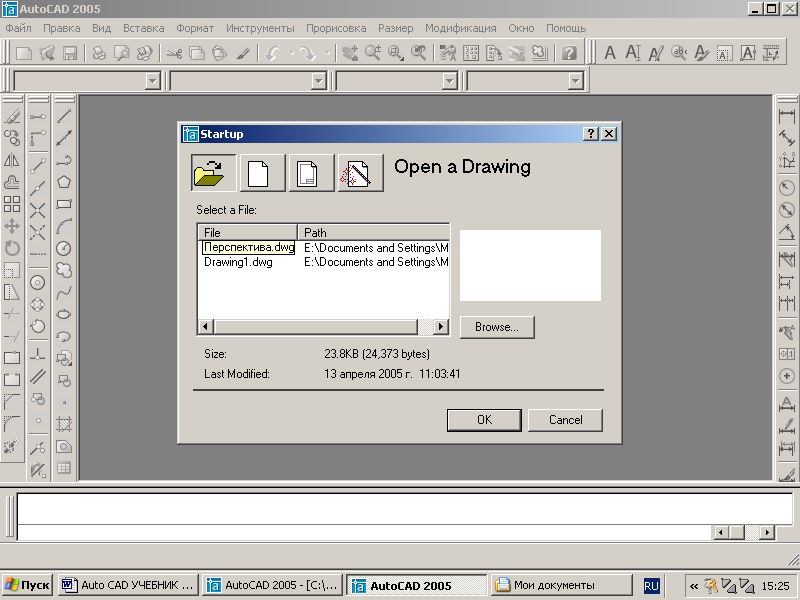800x600 pixels.
Task: Click the Startup dialog help question mark
Action: pos(590,134)
